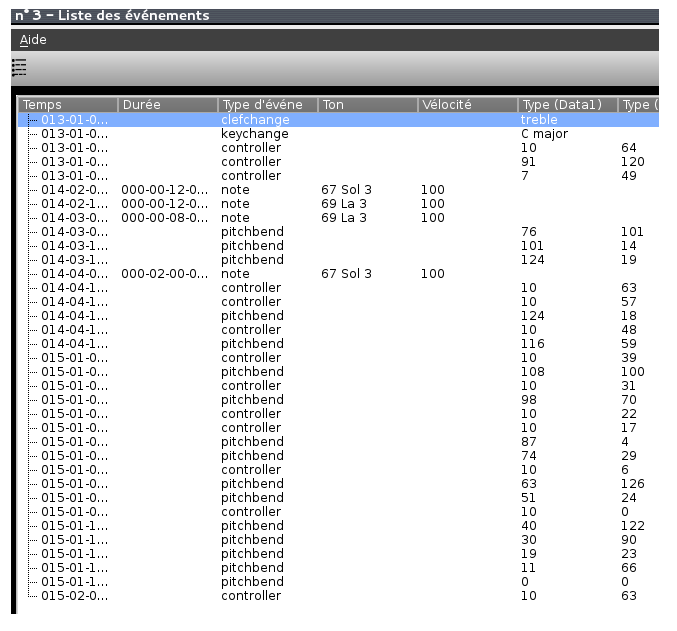Select the '69 La 3' note with duration 000-00-08
The height and width of the screenshot is (631, 677).
[x=338, y=218]
